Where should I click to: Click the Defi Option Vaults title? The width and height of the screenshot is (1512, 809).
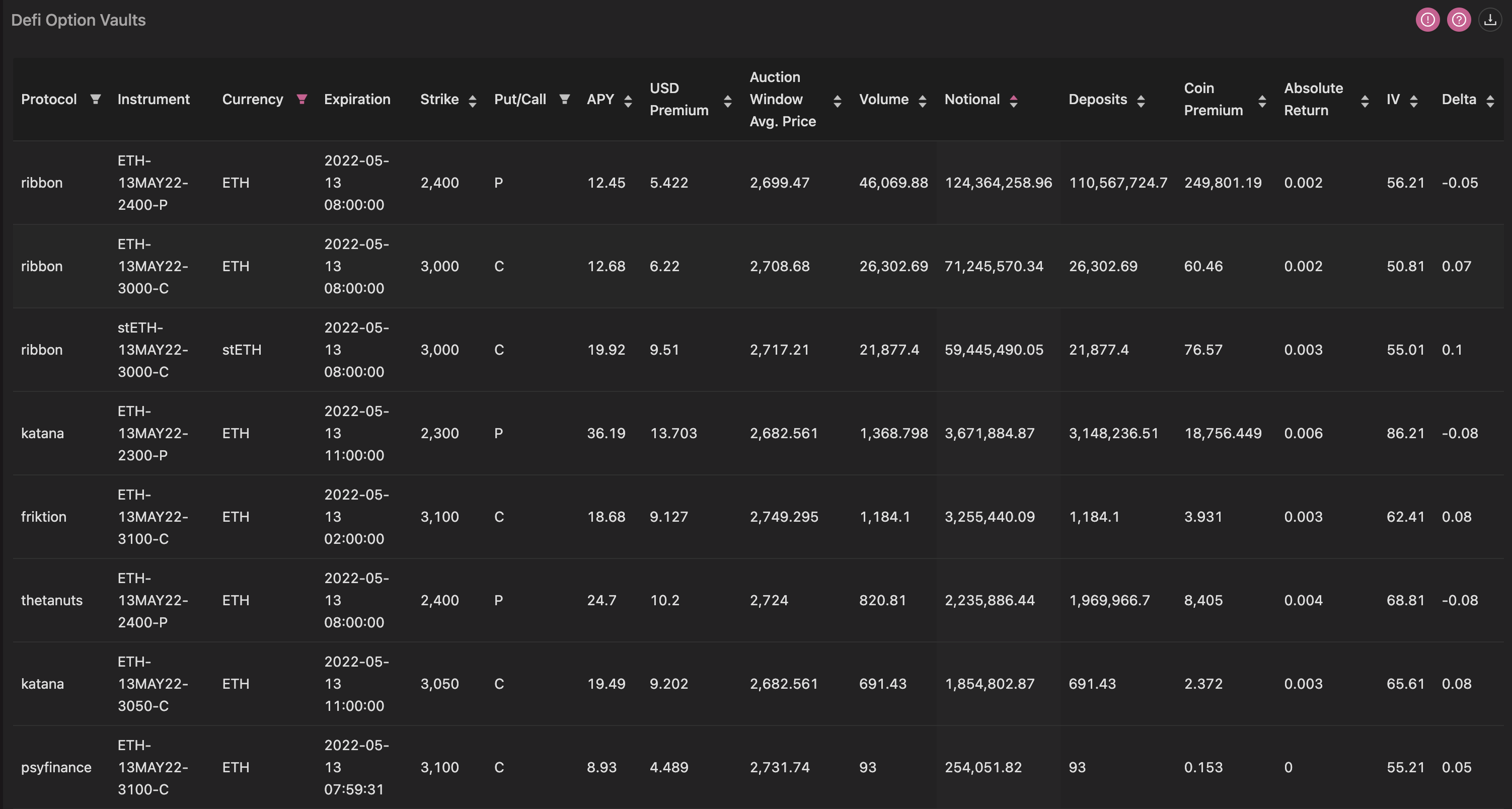[78, 20]
